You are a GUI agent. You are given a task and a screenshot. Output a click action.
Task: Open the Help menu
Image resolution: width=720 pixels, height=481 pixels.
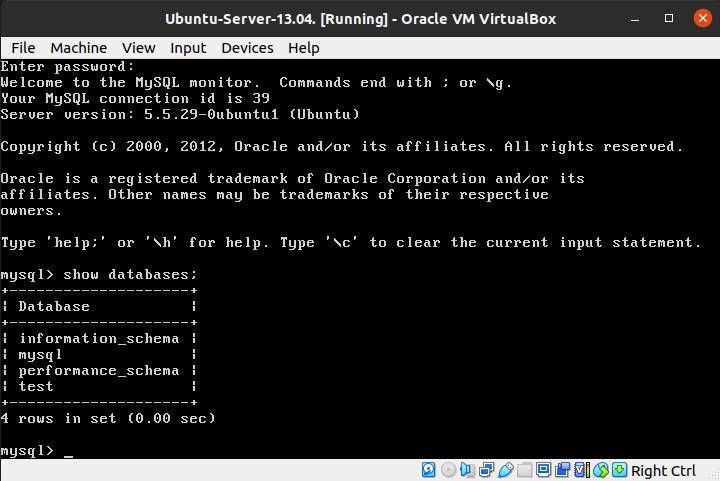pyautogui.click(x=304, y=48)
